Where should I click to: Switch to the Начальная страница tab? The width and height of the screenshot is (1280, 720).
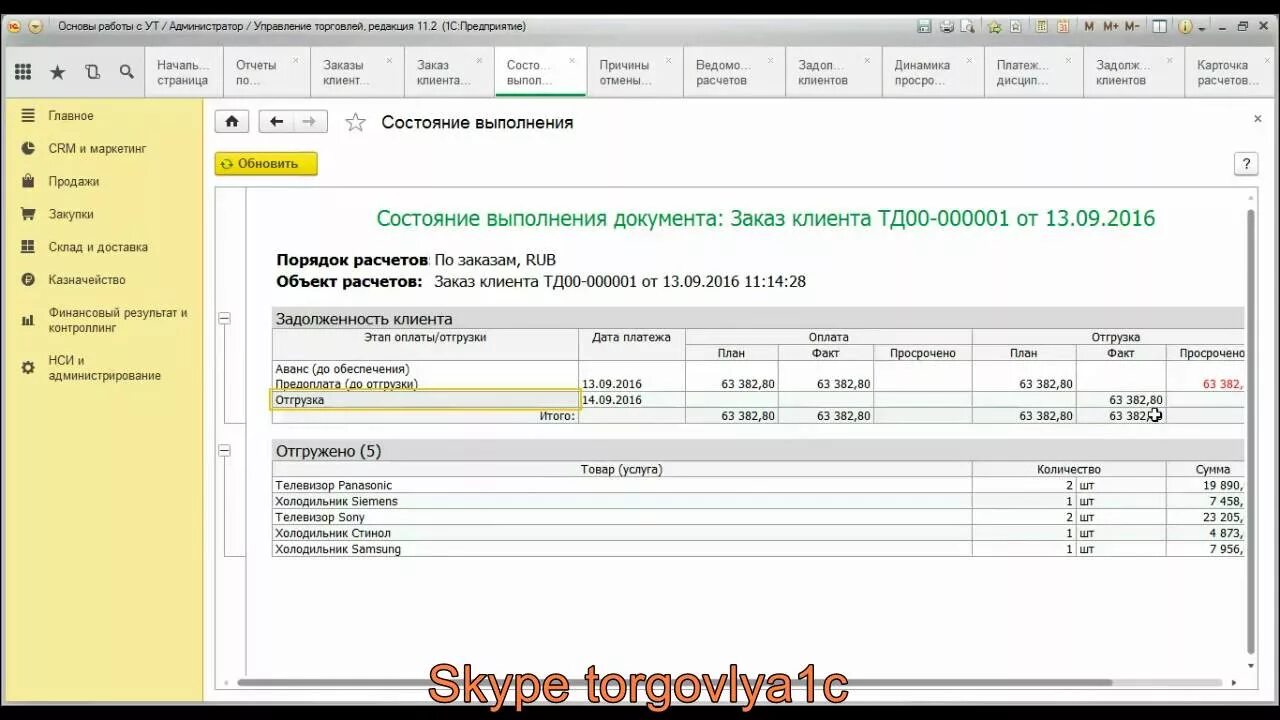pyautogui.click(x=183, y=72)
